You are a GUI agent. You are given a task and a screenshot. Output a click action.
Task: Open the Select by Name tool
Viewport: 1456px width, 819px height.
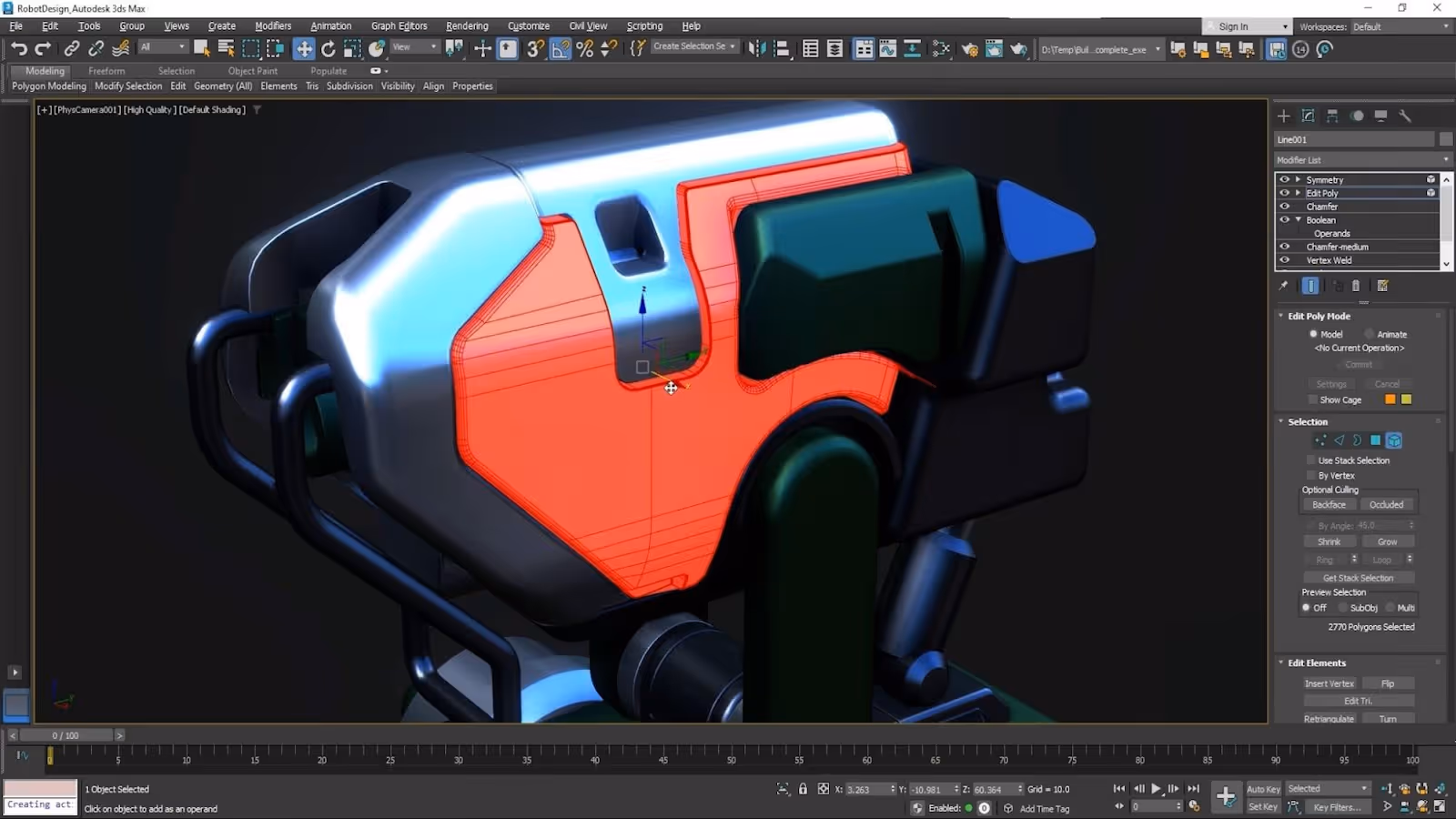pyautogui.click(x=227, y=48)
